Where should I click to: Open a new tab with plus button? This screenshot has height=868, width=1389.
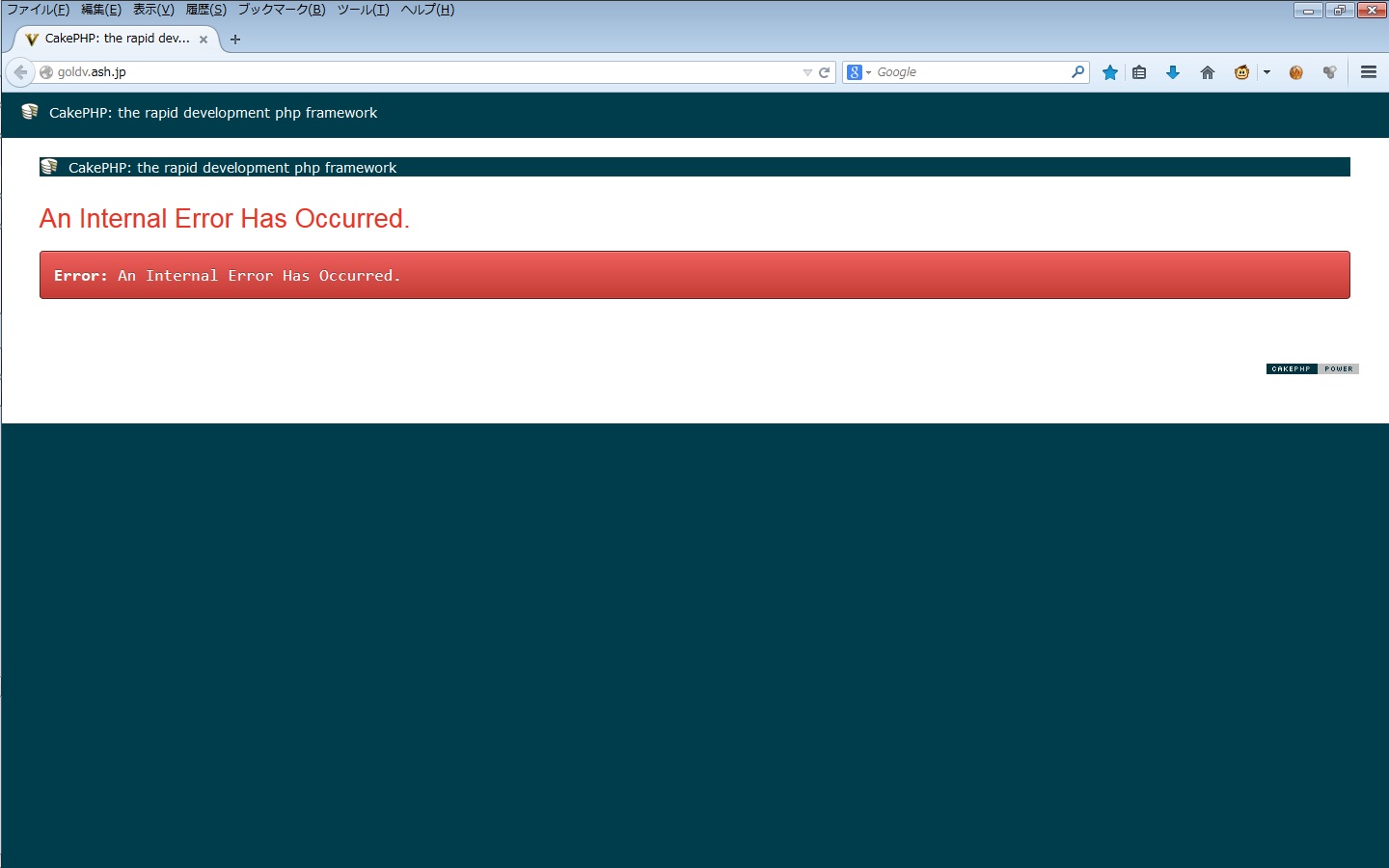point(235,40)
